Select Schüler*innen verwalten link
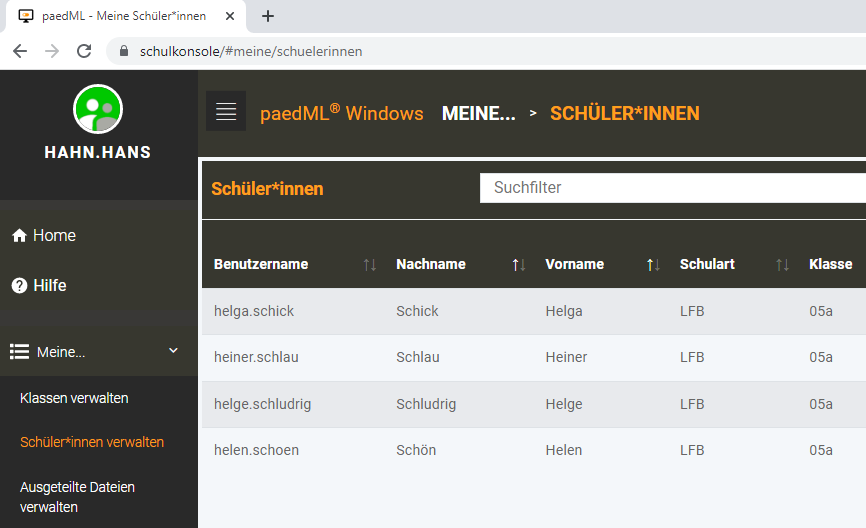The image size is (866, 528). (x=92, y=442)
